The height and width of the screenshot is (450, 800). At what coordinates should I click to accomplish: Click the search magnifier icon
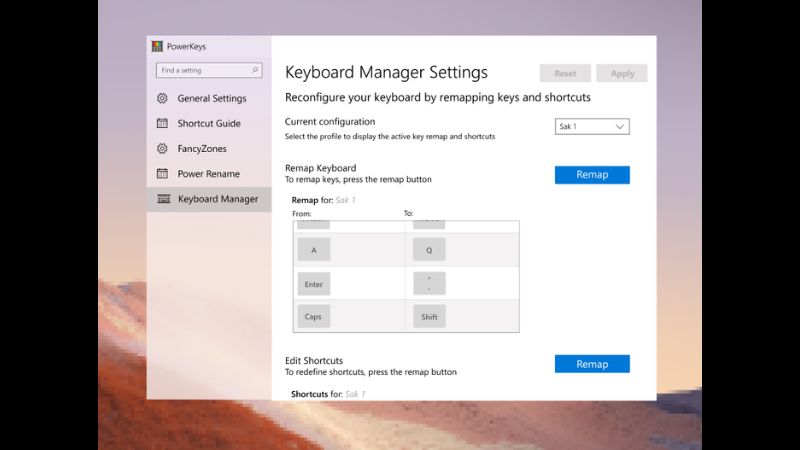click(255, 71)
